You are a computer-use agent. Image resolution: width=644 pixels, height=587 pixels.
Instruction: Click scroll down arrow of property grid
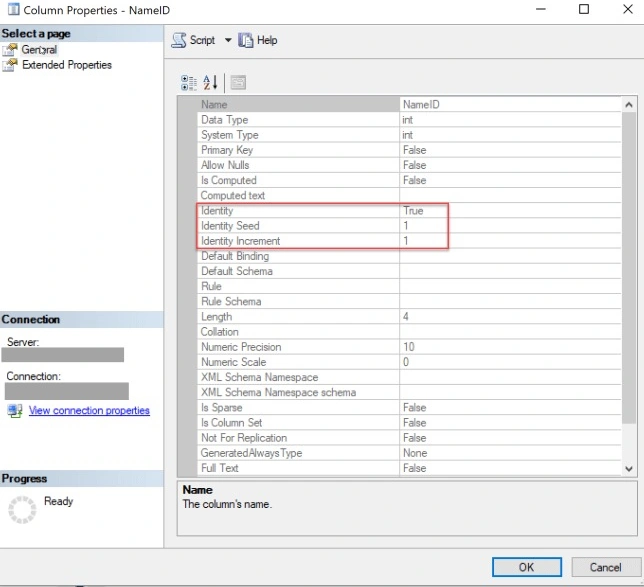[x=629, y=469]
